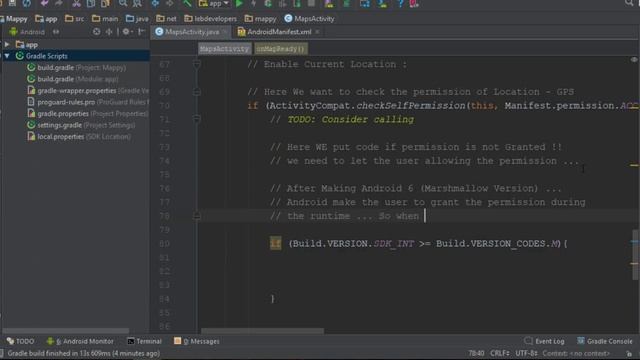Open the Android Monitor tool window

click(80, 341)
